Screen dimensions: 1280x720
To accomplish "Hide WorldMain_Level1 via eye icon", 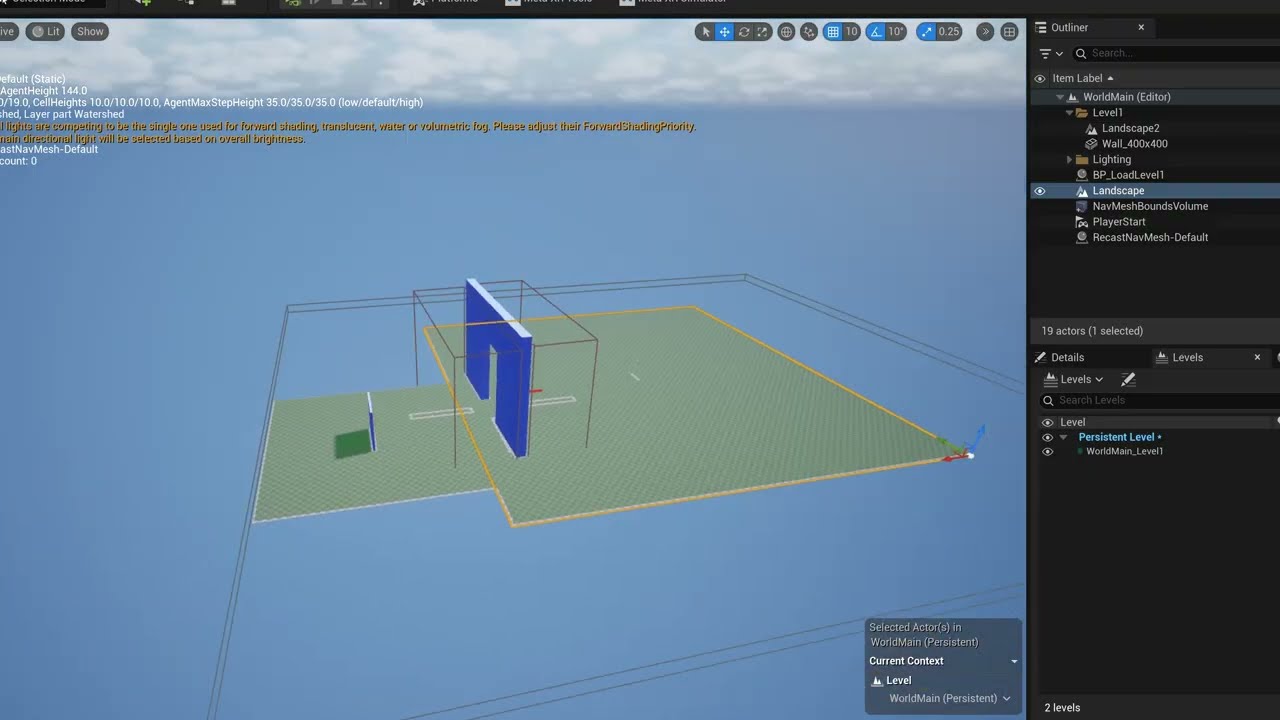I will [1048, 452].
